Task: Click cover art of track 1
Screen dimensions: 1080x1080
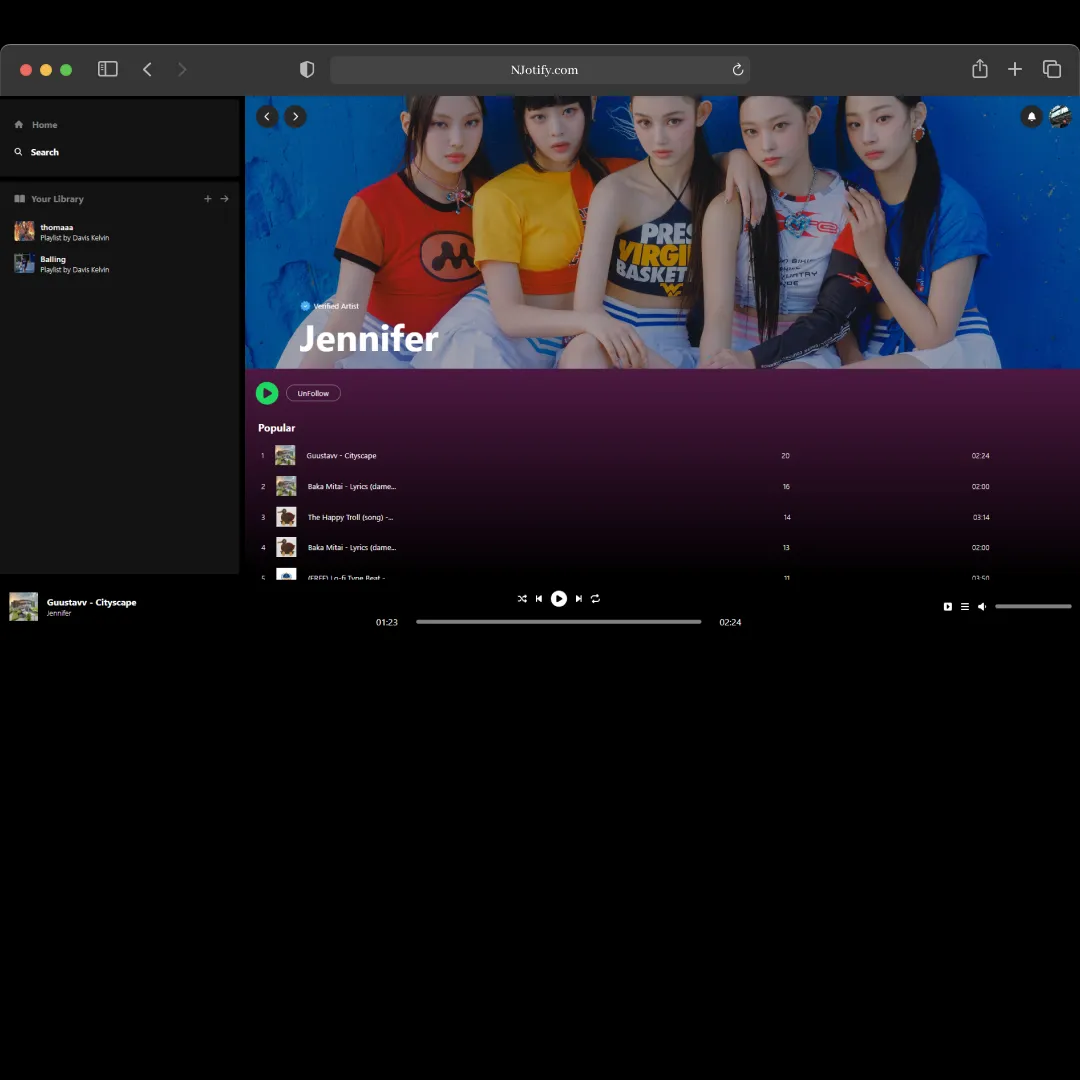Action: 285,455
